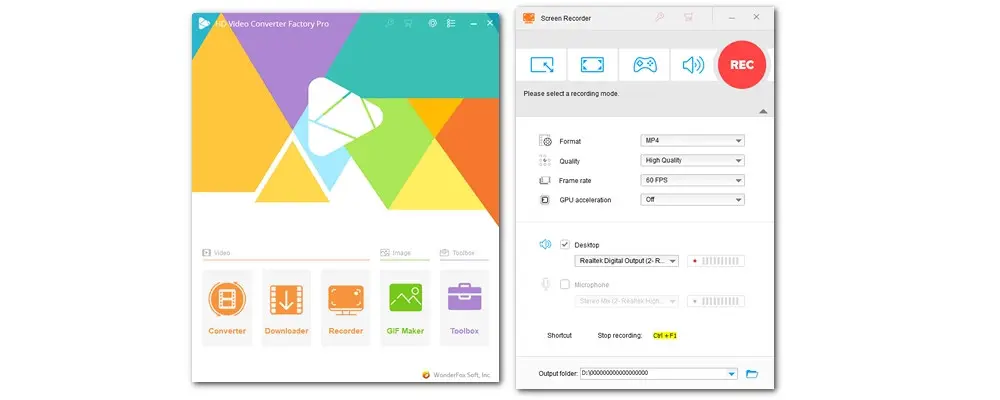Open settings gear in HD Video Converter title bar

tap(432, 23)
